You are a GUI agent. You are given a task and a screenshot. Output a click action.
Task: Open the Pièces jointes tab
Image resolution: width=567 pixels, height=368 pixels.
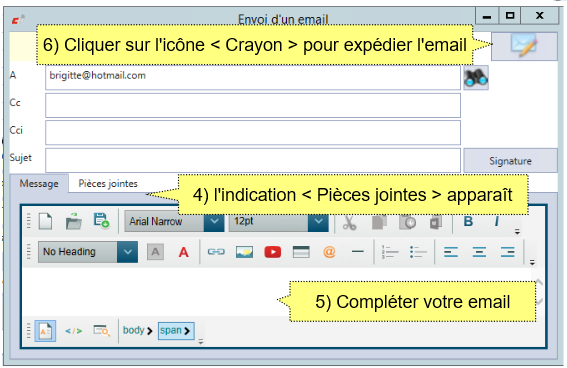[108, 184]
